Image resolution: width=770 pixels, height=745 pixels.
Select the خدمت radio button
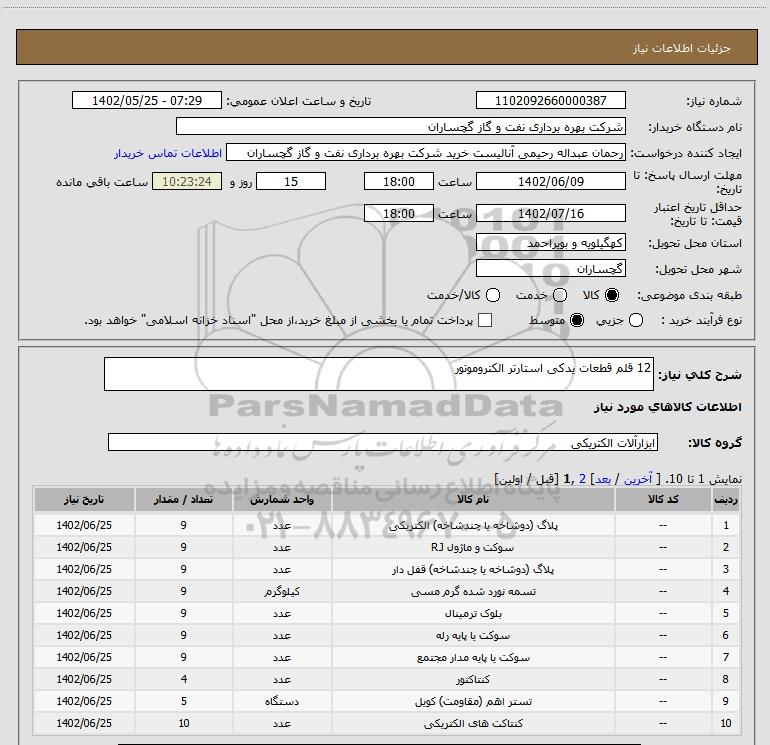click(x=560, y=295)
